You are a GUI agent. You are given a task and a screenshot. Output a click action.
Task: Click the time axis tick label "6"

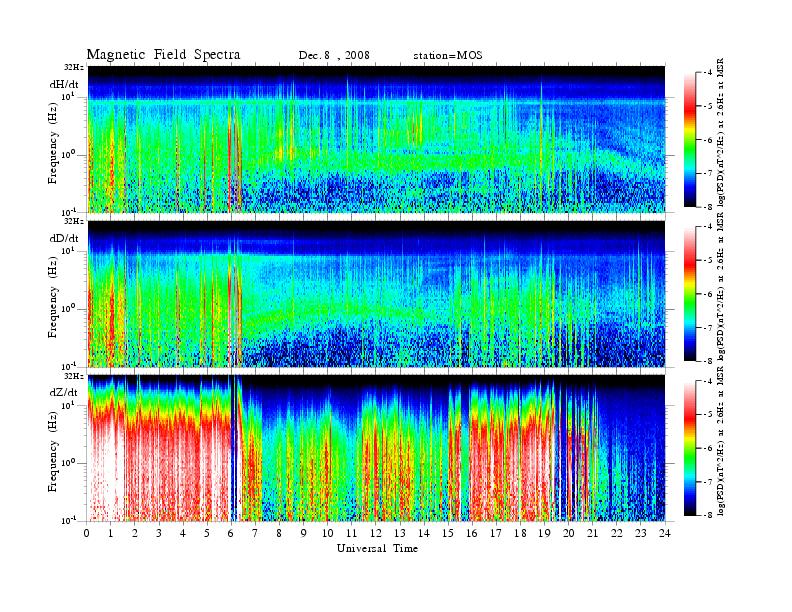click(231, 533)
